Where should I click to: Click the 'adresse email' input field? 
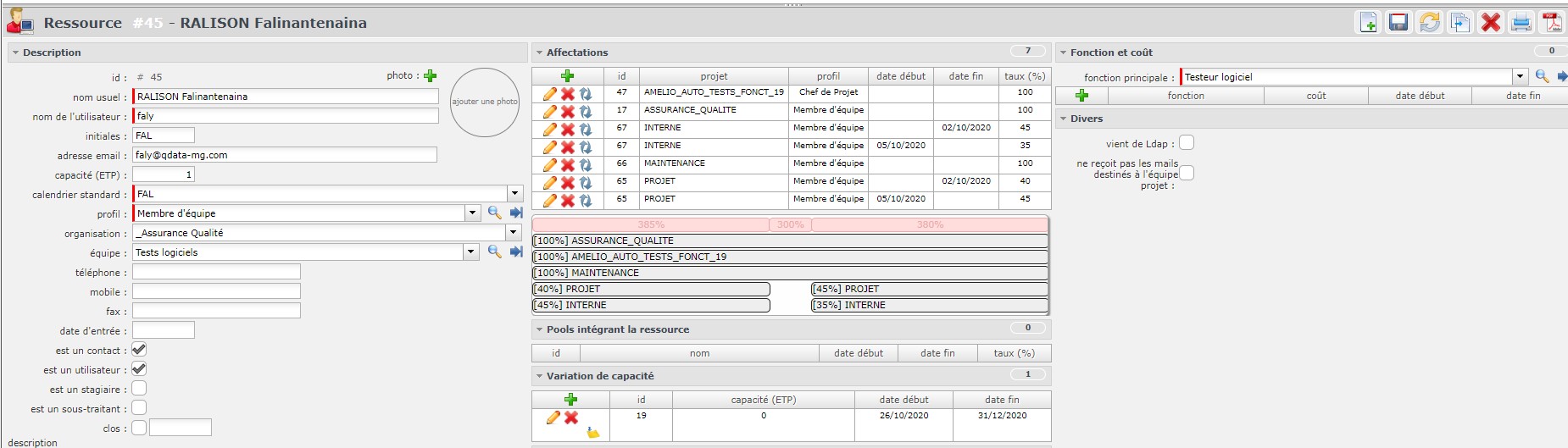coord(285,155)
